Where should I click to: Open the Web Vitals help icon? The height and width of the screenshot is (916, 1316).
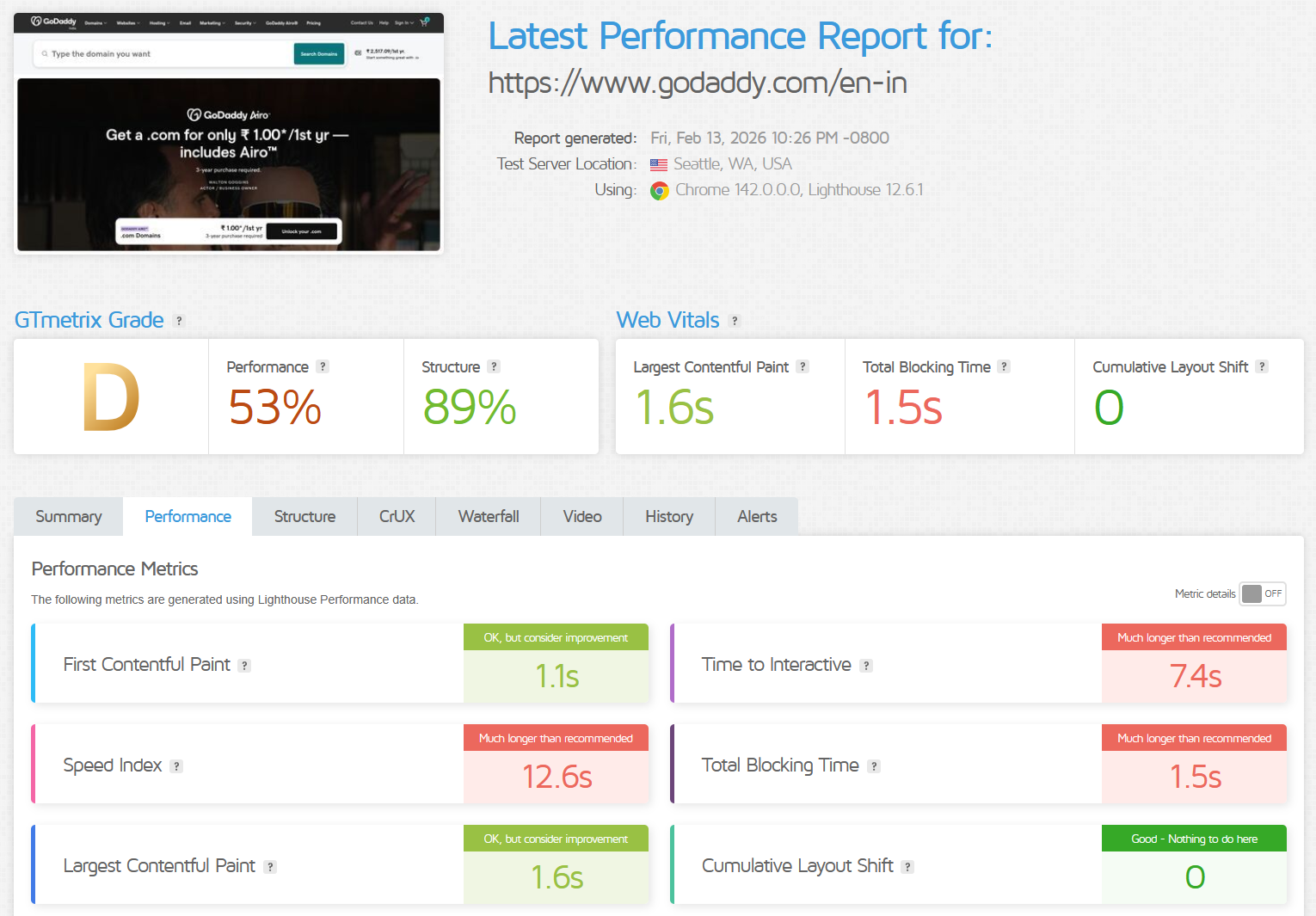pyautogui.click(x=735, y=320)
